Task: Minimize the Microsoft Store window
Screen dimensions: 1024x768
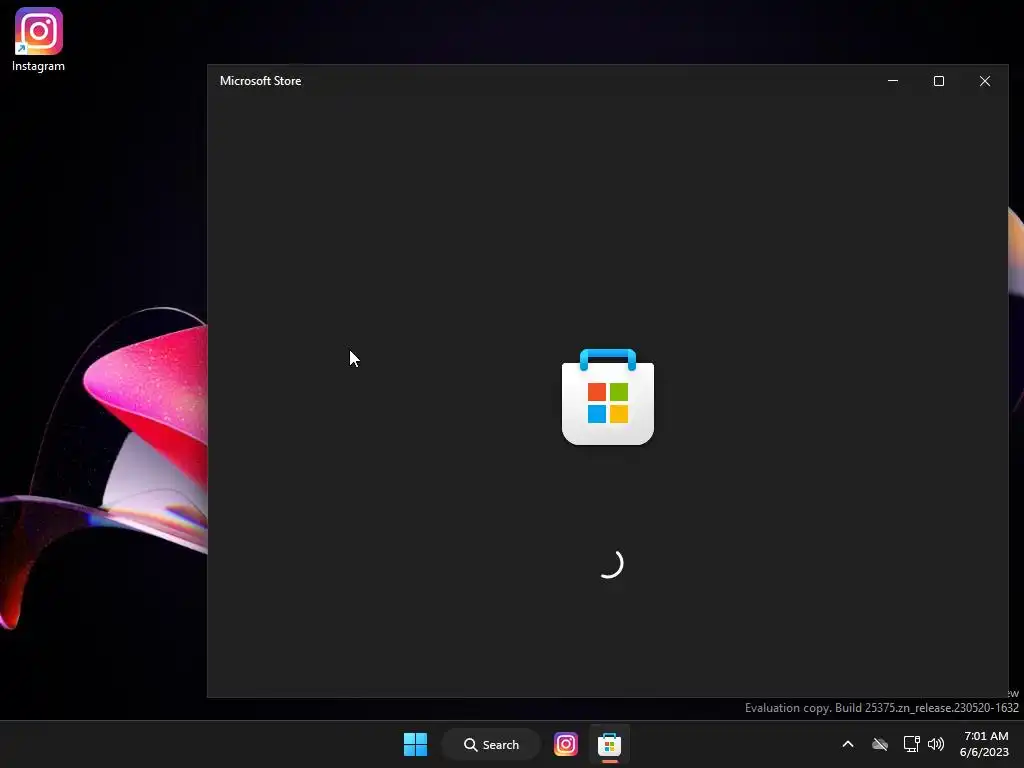Action: tap(893, 81)
